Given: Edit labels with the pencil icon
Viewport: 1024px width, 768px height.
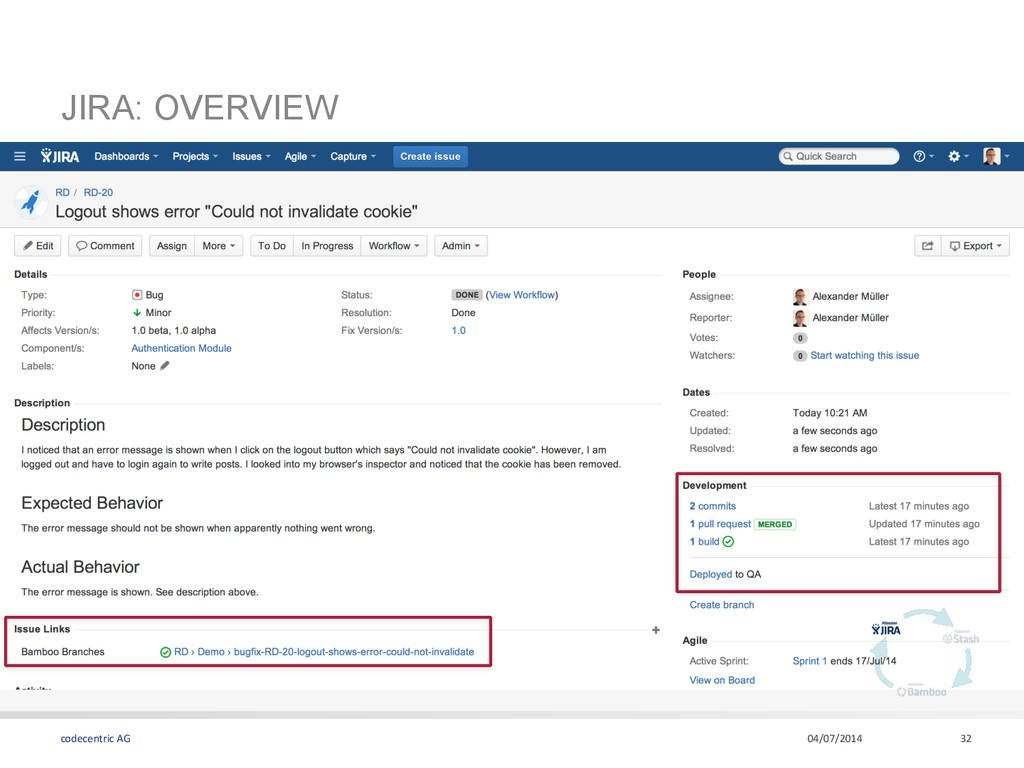Looking at the screenshot, I should (165, 366).
